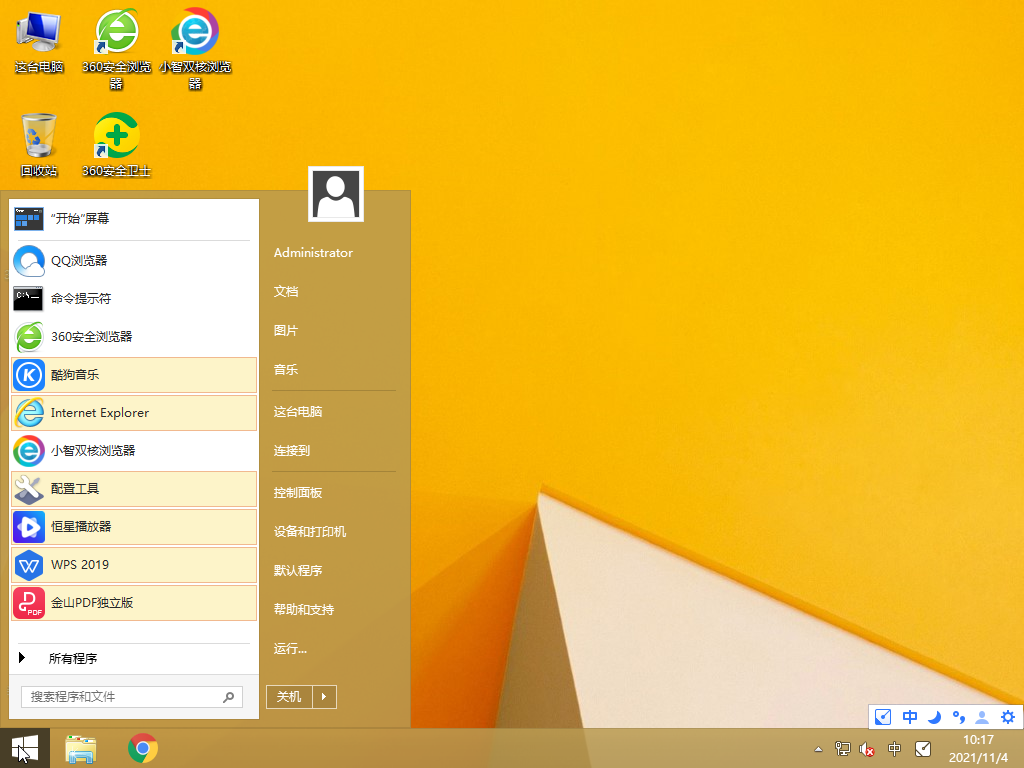Open 恒星播放器 video player
The image size is (1024, 768).
click(x=81, y=527)
